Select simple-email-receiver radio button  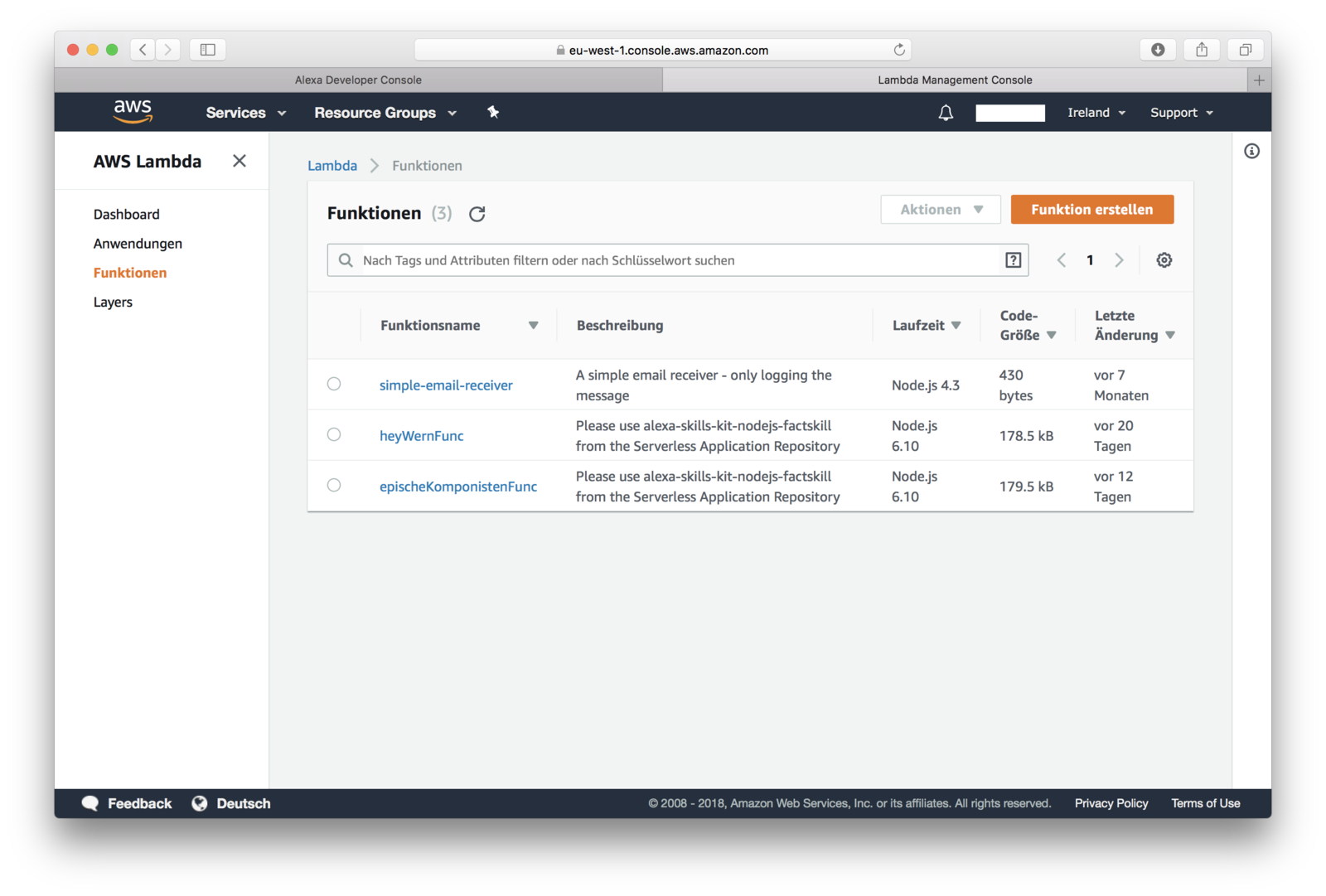pyautogui.click(x=334, y=384)
